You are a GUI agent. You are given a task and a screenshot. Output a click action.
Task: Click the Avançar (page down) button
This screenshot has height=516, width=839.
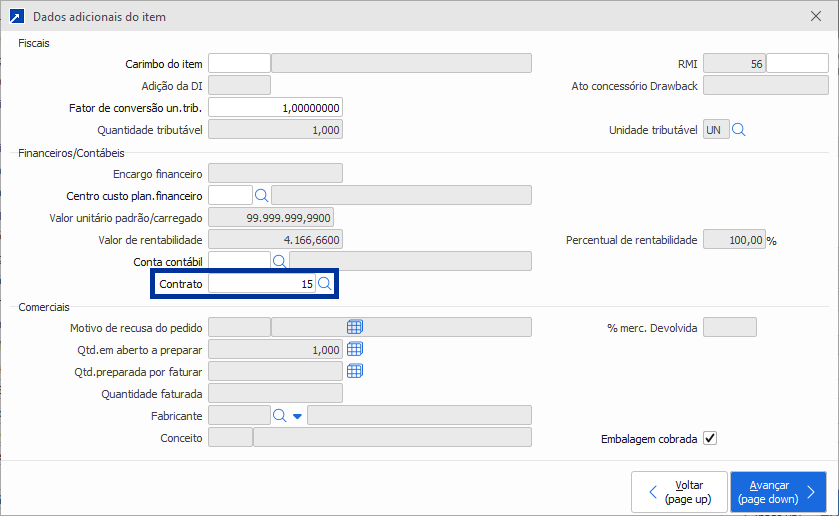[x=778, y=492]
